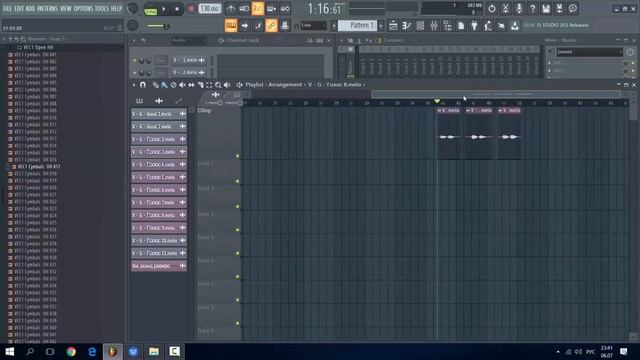Viewport: 640px width, 360px height.
Task: Select the playlist slip tool
Action: (x=191, y=85)
